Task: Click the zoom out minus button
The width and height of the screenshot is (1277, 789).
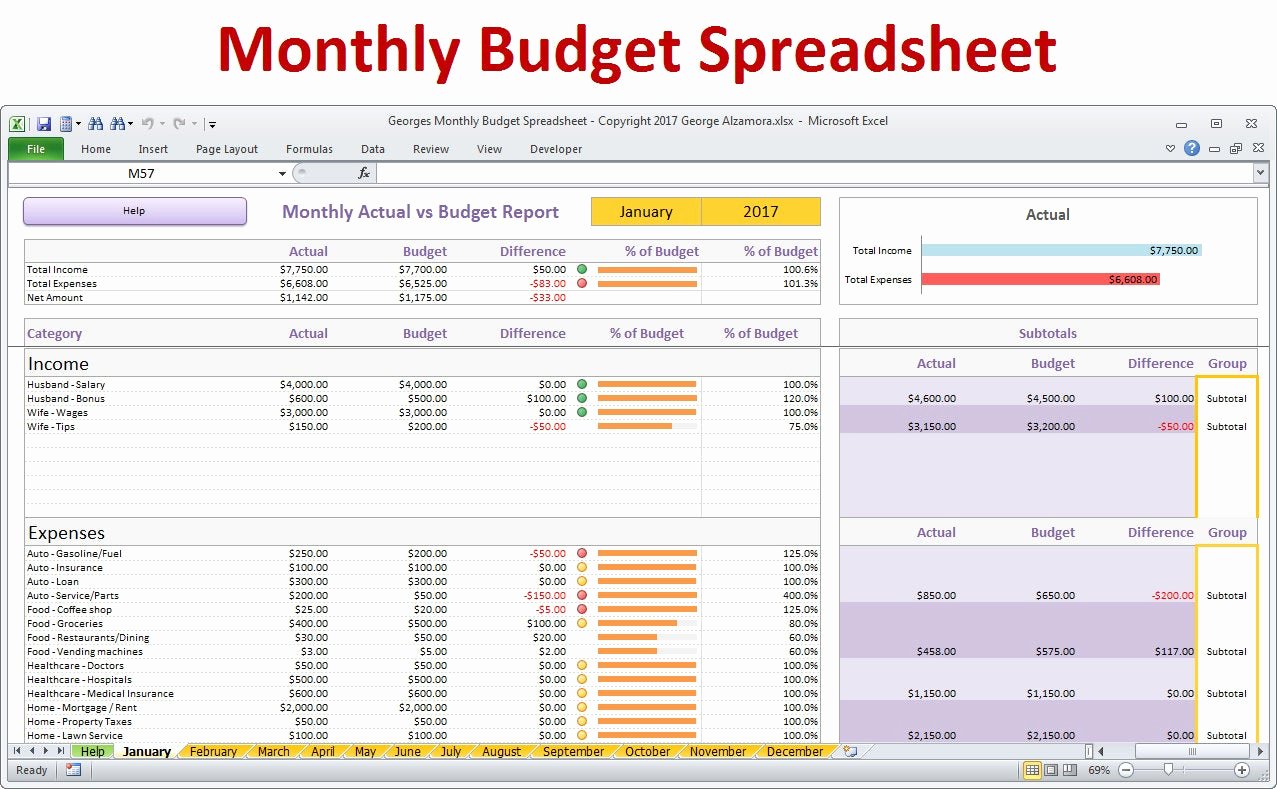Action: [x=1125, y=770]
